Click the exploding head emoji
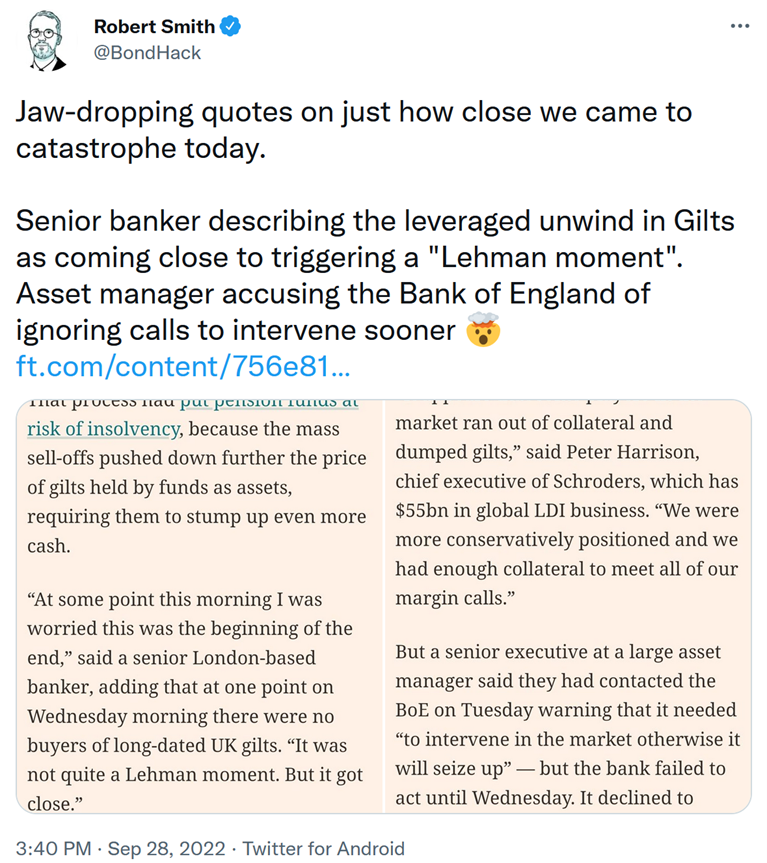The image size is (767, 863). click(x=483, y=329)
